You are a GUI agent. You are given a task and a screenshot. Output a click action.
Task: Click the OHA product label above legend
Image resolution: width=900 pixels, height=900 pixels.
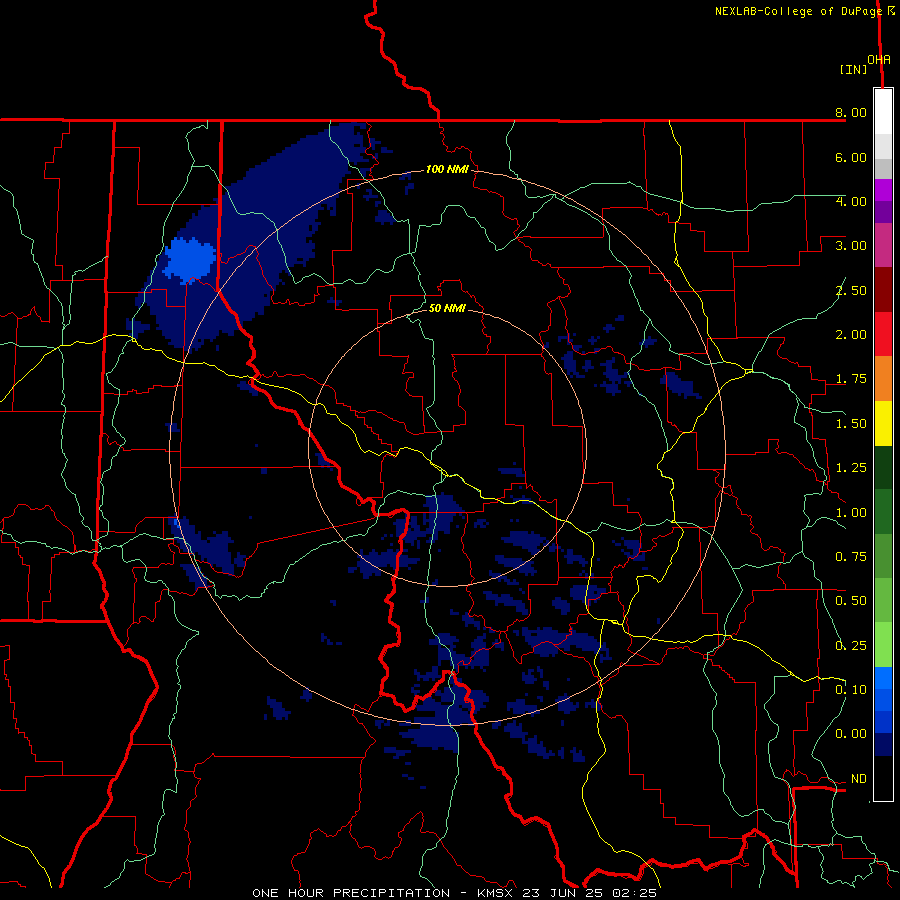(879, 60)
